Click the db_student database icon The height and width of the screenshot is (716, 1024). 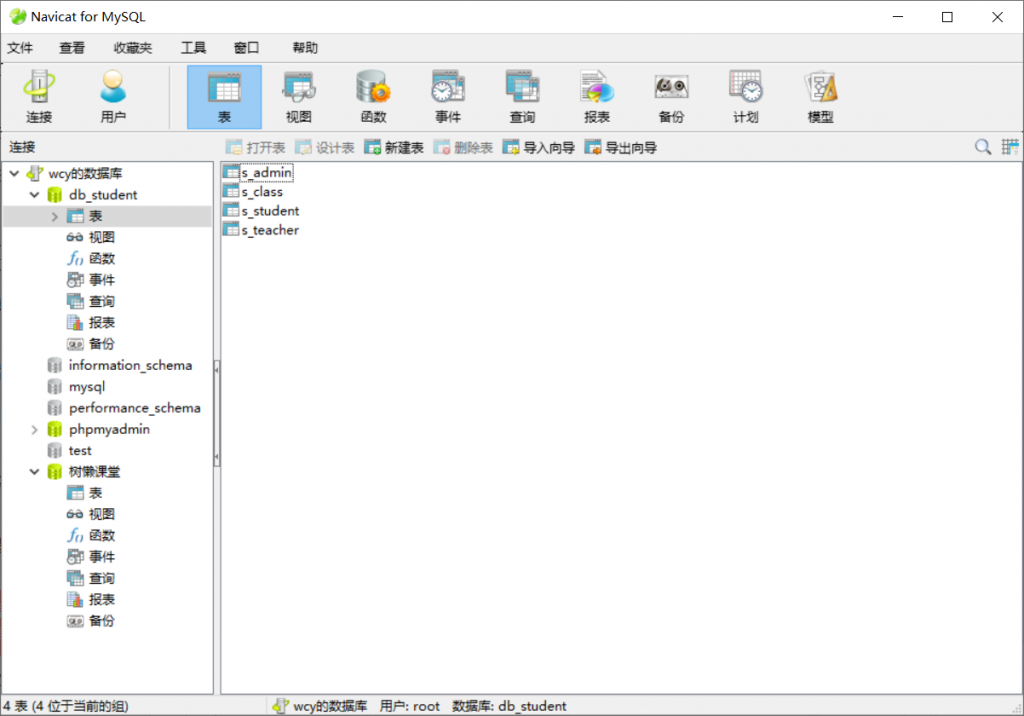55,195
